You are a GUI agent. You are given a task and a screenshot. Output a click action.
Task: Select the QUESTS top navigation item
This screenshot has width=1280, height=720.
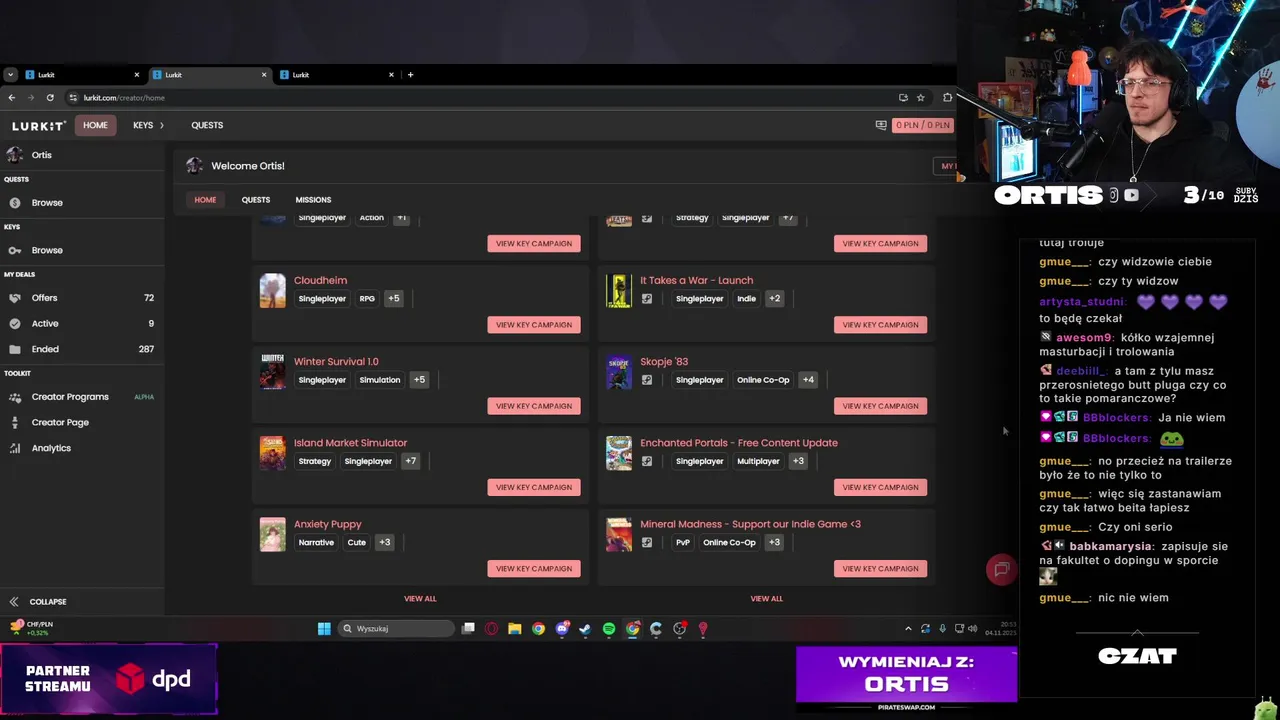point(207,125)
